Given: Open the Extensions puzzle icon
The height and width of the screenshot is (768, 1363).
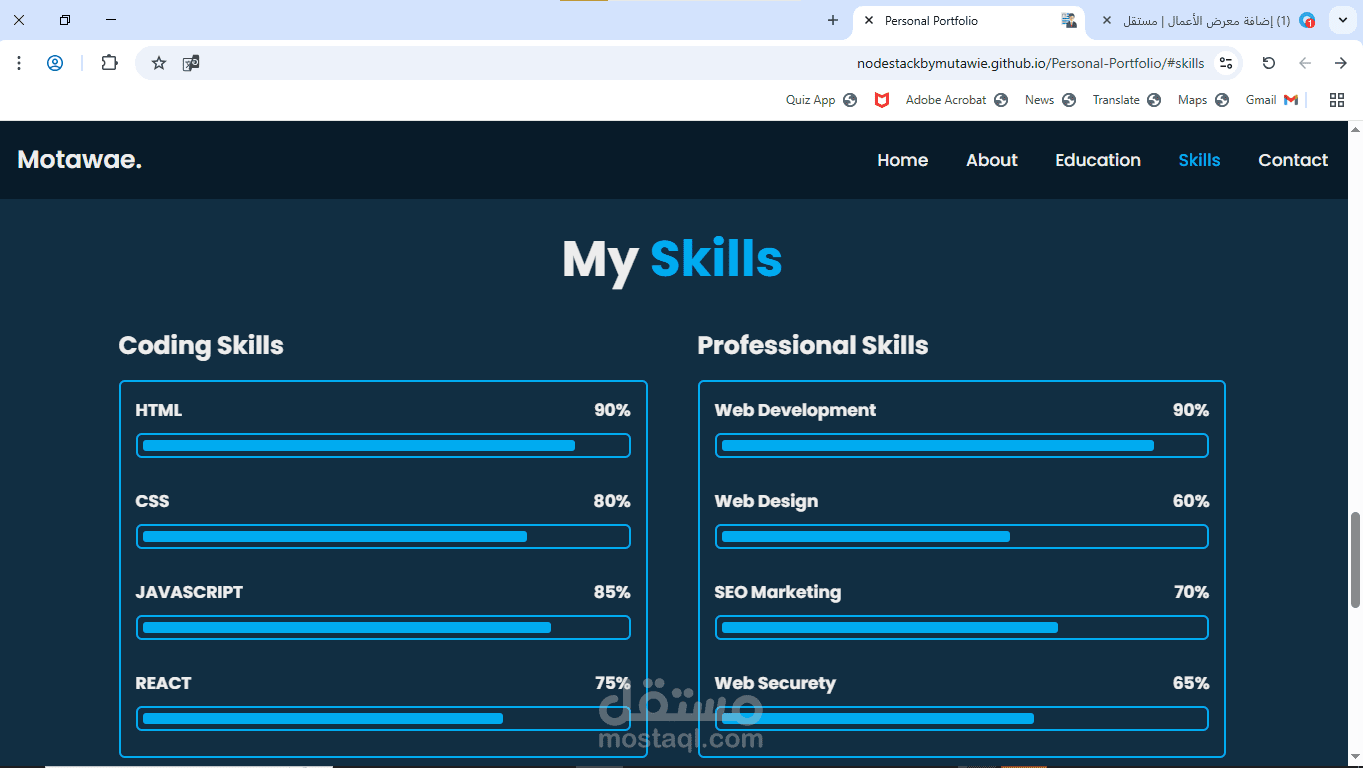Looking at the screenshot, I should [110, 63].
